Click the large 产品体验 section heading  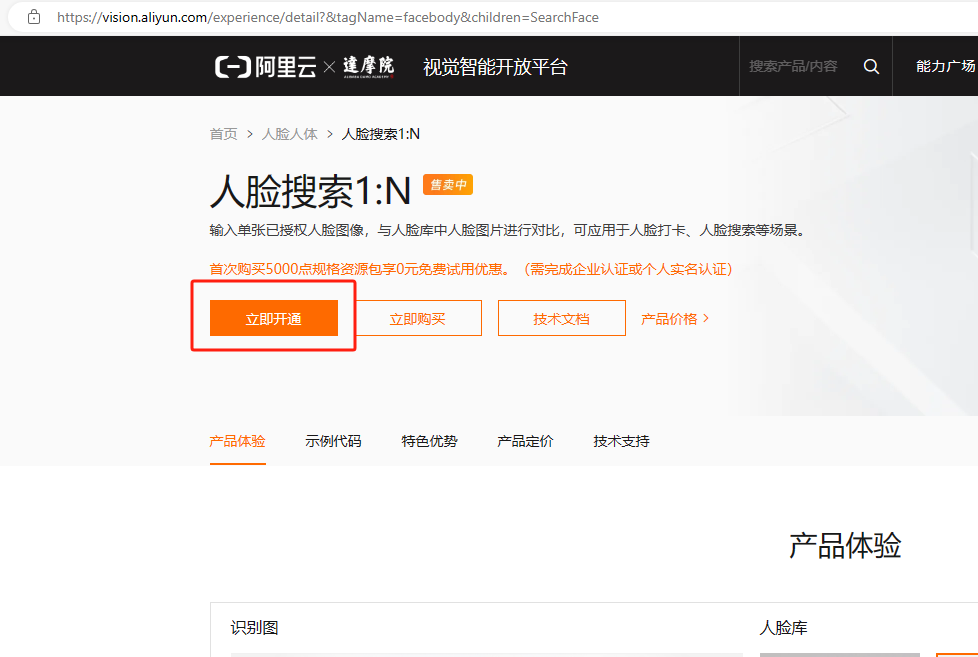[x=845, y=545]
